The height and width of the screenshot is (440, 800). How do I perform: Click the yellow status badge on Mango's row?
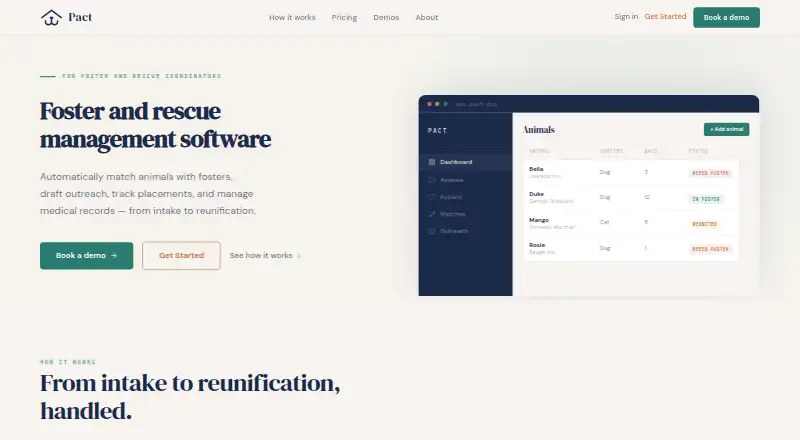705,224
